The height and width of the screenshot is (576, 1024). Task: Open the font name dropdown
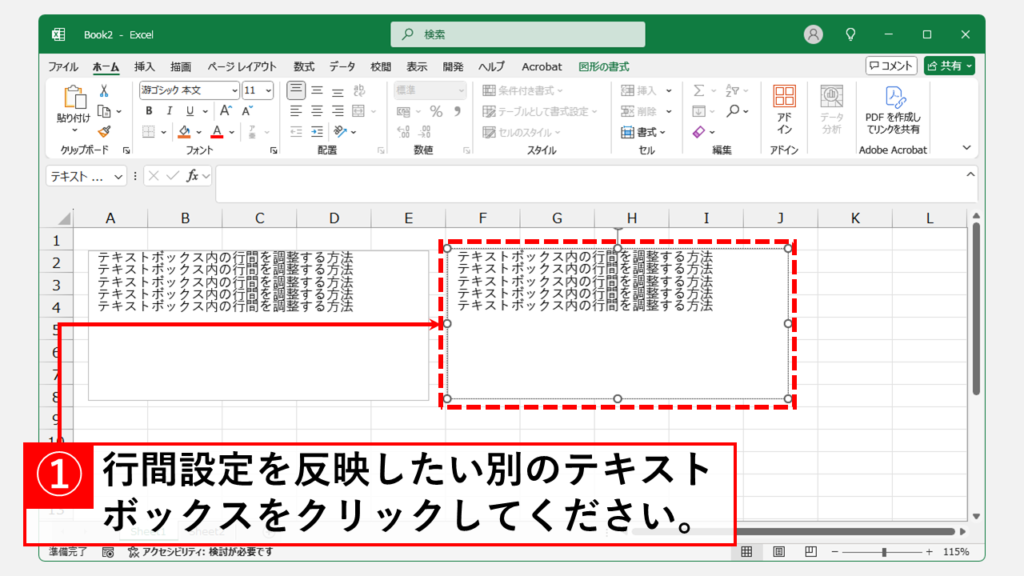click(234, 90)
